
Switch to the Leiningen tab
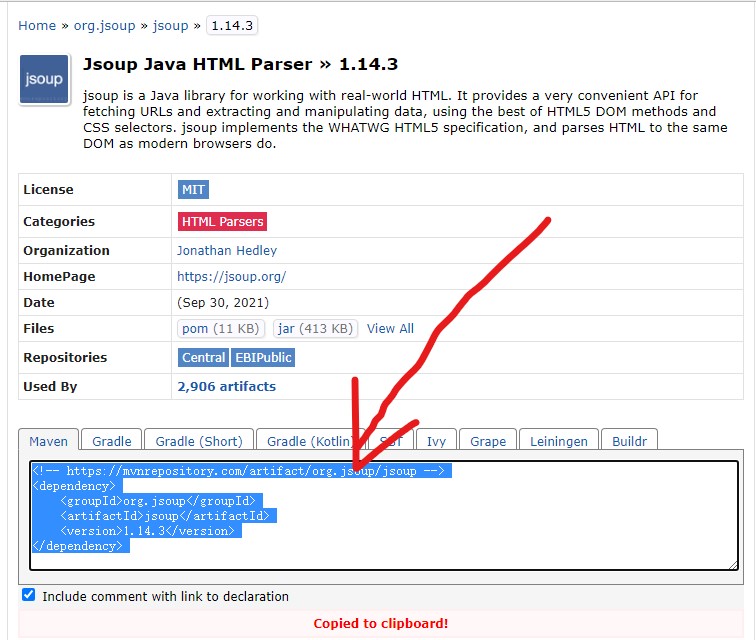click(x=559, y=440)
